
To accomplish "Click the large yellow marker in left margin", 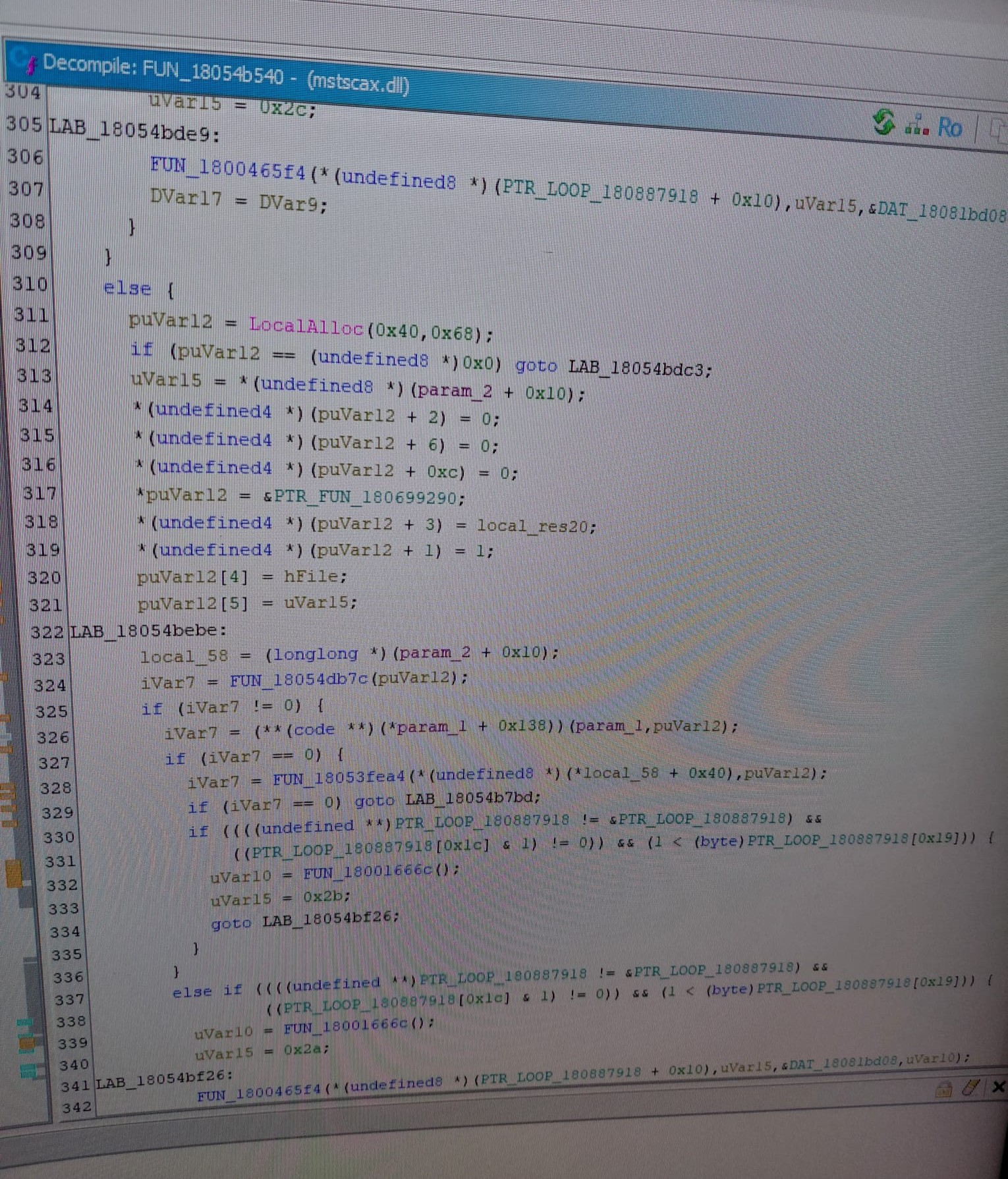I will 14,874.
